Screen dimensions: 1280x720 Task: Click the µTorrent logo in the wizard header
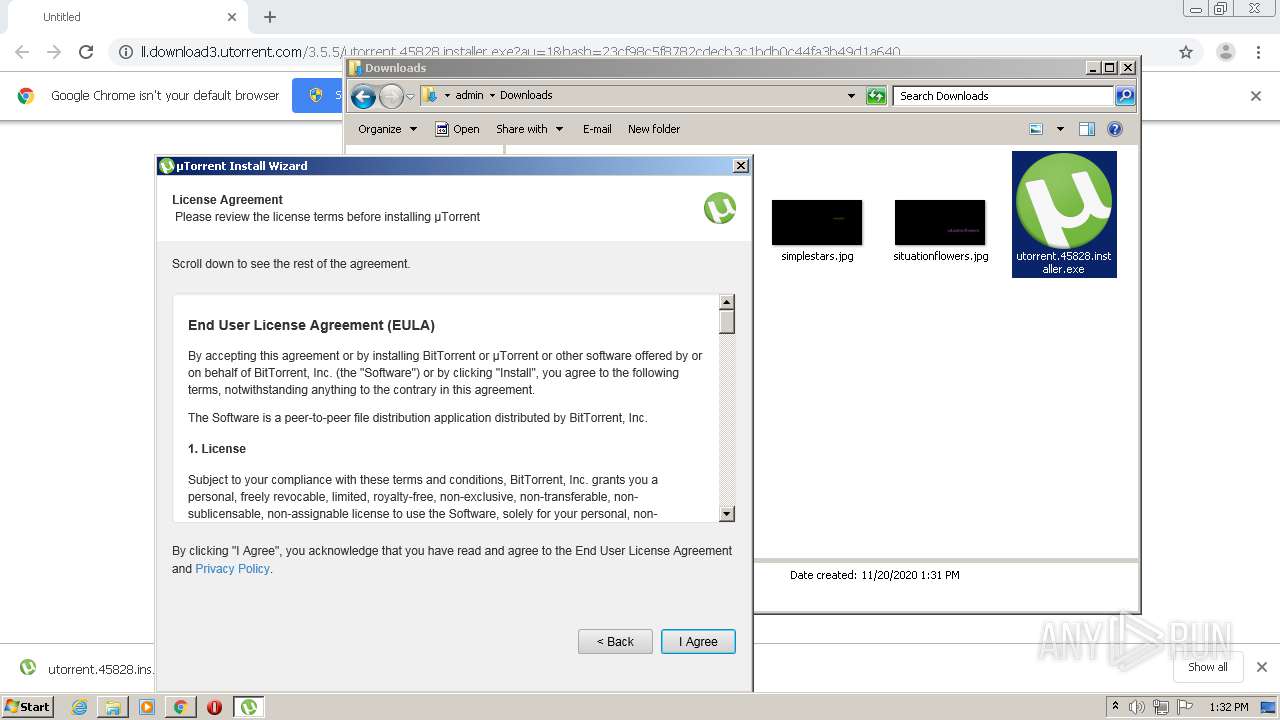[x=719, y=208]
